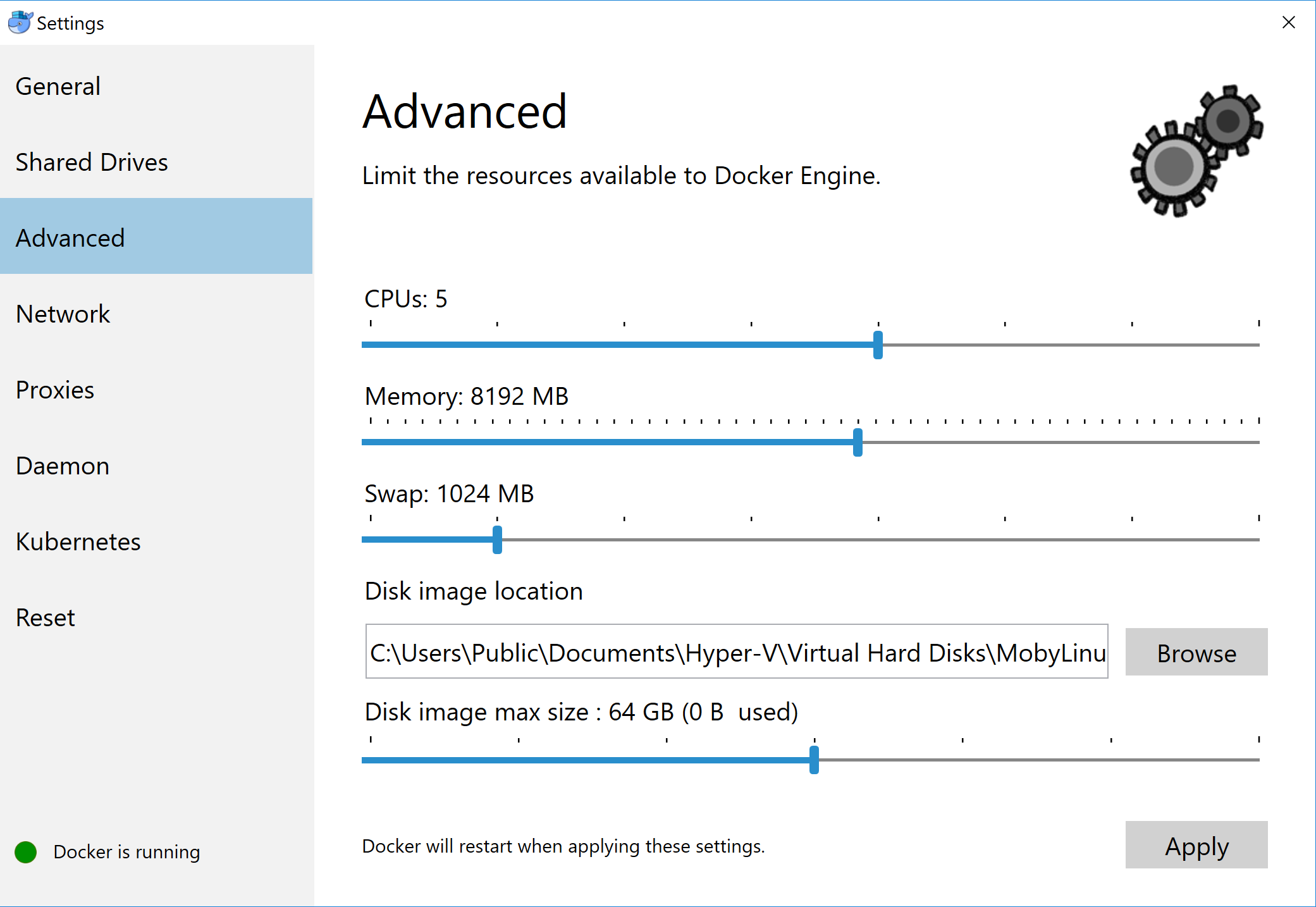Select the Advanced tab in sidebar
The image size is (1316, 907).
[70, 238]
